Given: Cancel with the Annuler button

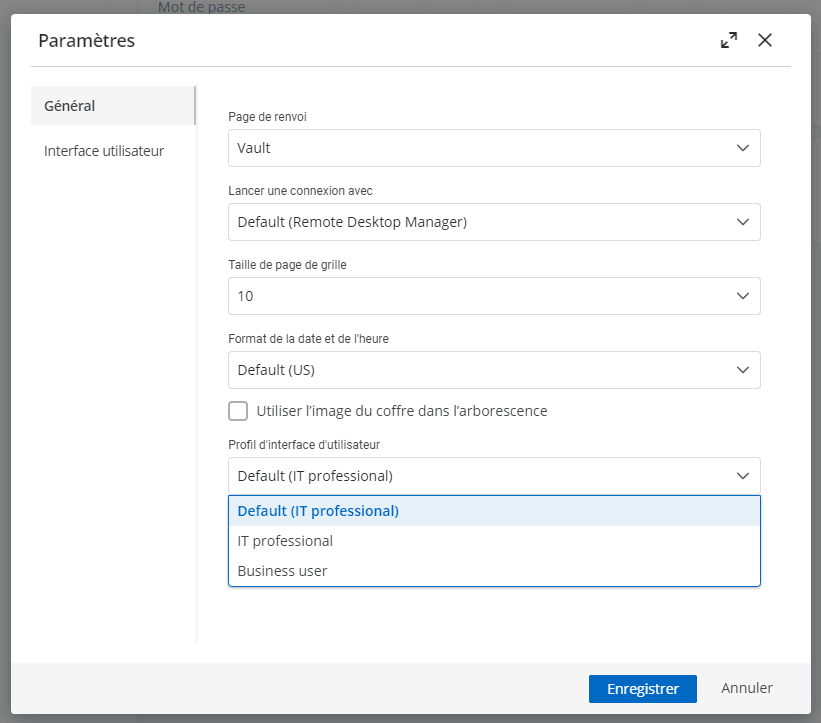Looking at the screenshot, I should click(747, 688).
